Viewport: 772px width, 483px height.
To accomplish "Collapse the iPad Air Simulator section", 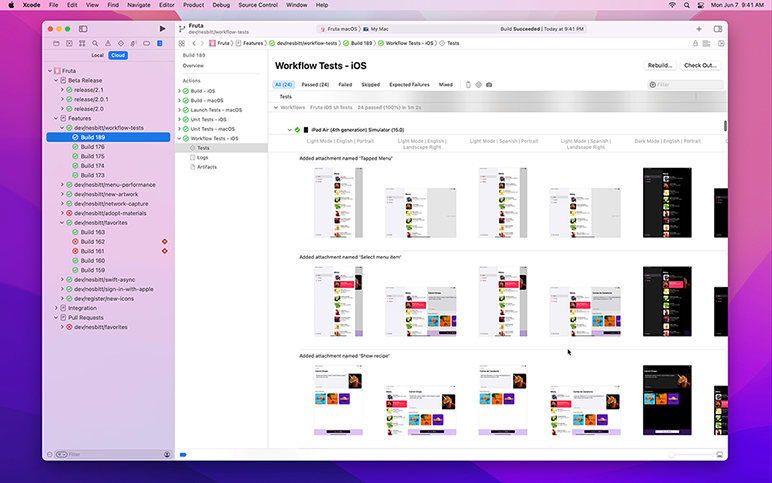I will pyautogui.click(x=289, y=130).
